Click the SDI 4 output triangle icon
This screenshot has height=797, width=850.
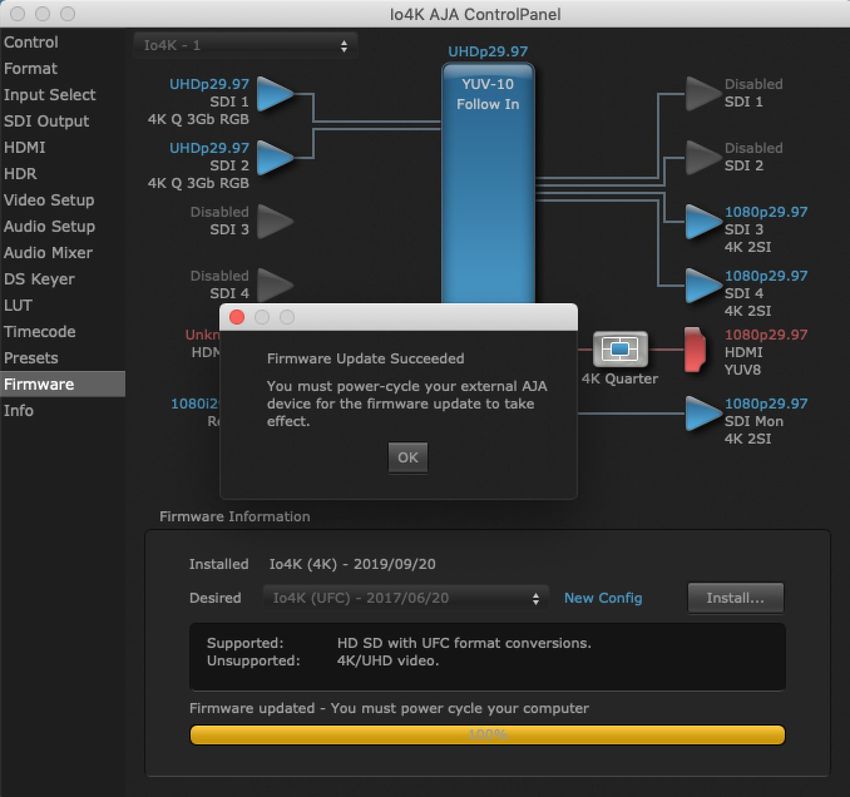click(x=703, y=285)
